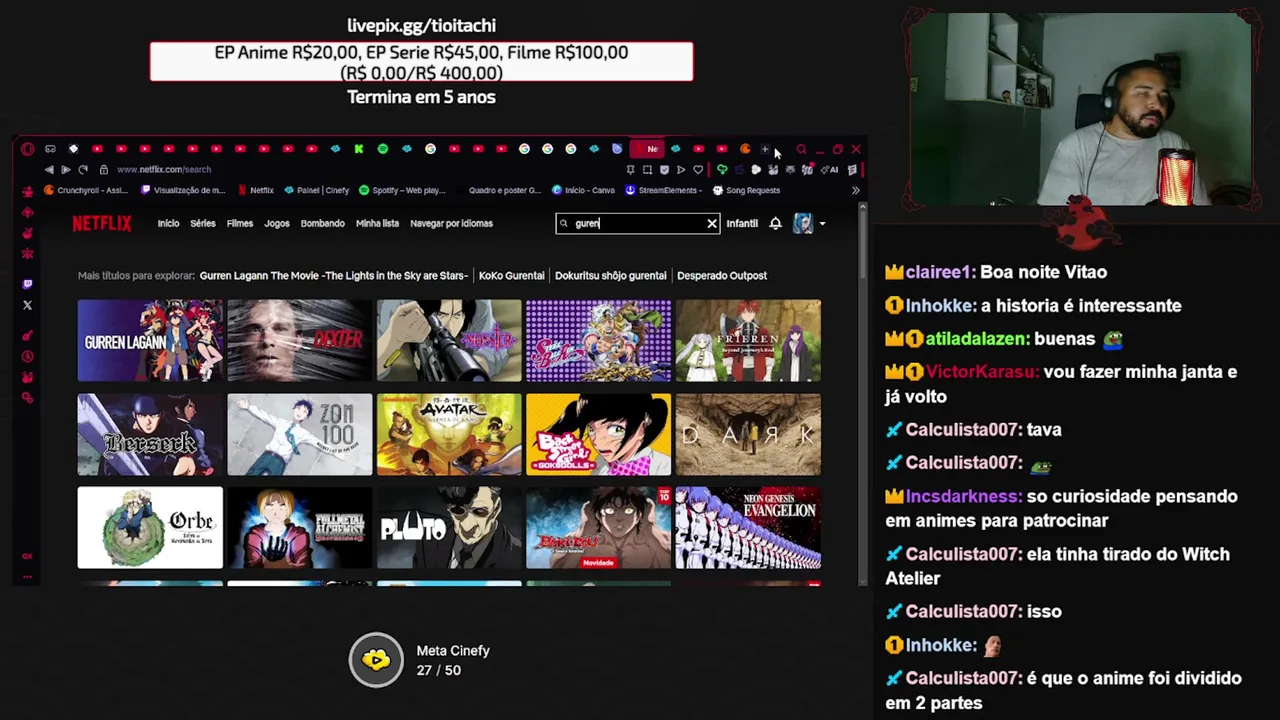Open the Opera GX menu logo
This screenshot has width=1280, height=720.
point(27,149)
